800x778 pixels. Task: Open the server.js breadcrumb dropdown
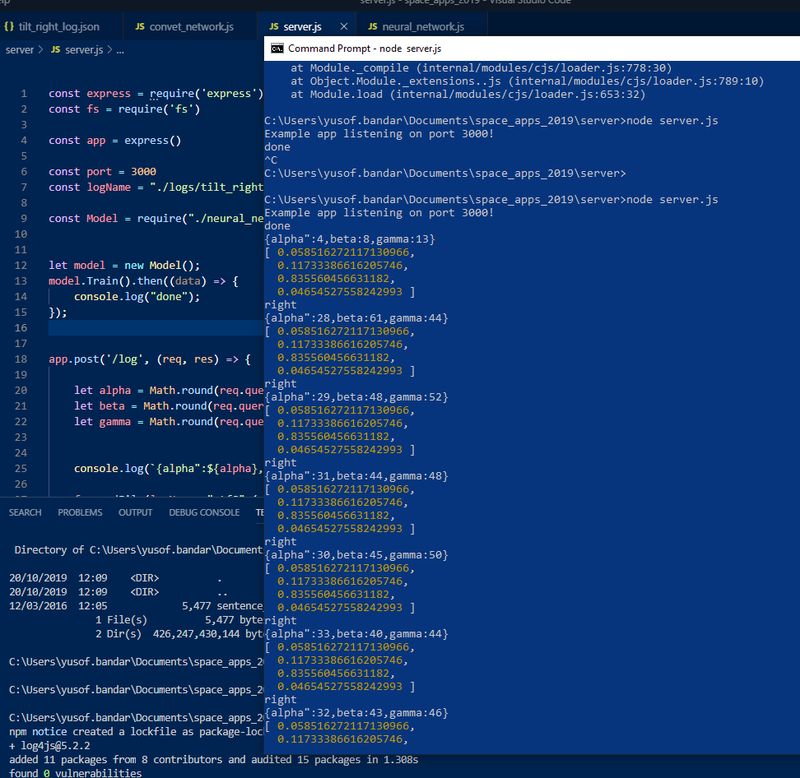pyautogui.click(x=84, y=49)
